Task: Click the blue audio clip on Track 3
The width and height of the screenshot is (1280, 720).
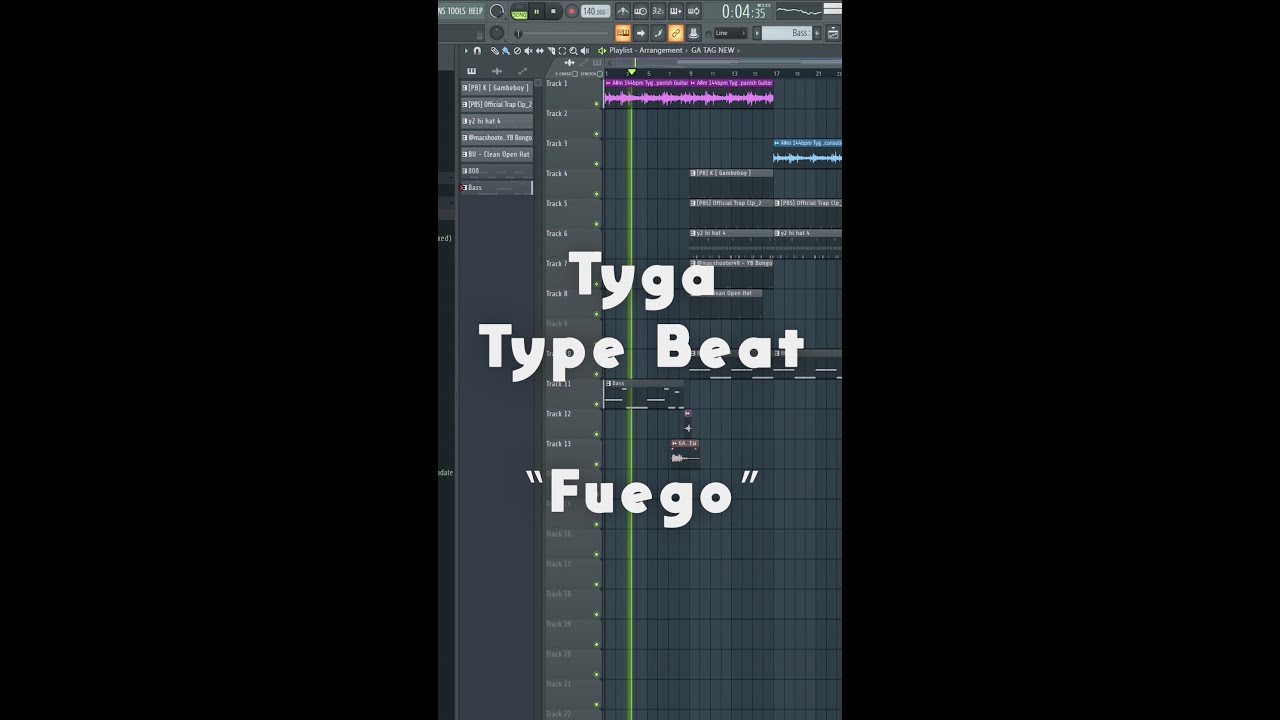Action: tap(808, 154)
